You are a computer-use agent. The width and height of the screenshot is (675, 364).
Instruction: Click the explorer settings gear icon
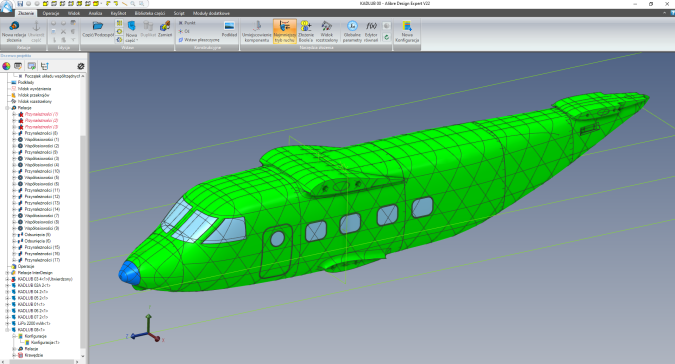pyautogui.click(x=81, y=66)
